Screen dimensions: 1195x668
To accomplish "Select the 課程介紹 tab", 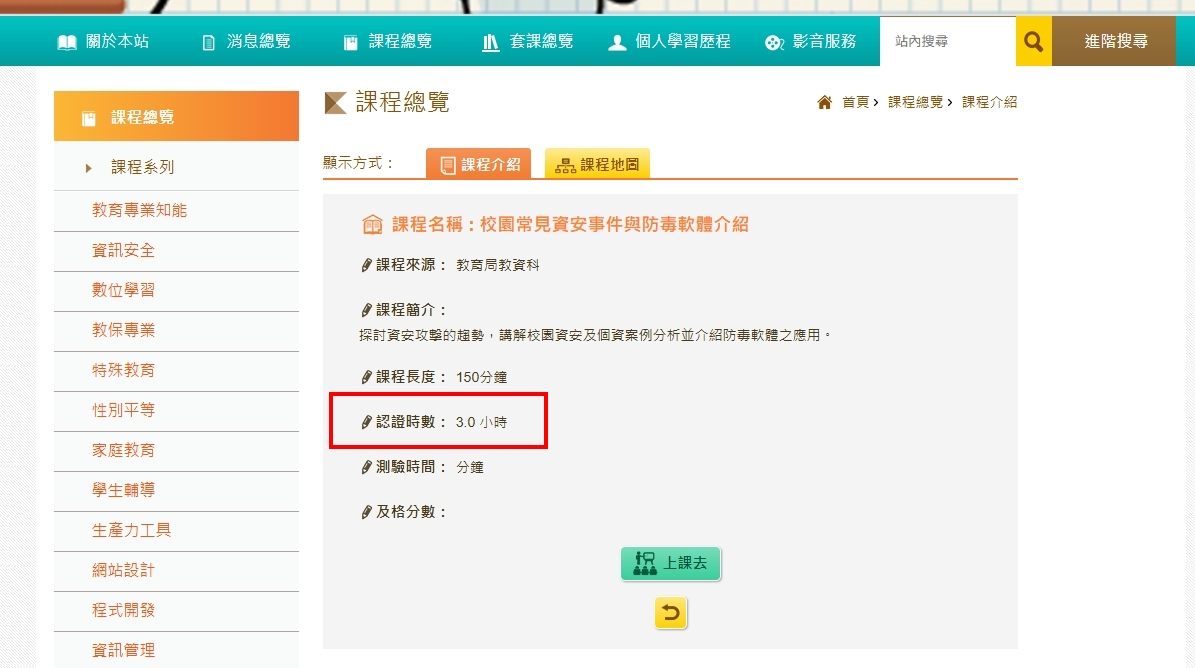I will tap(479, 165).
